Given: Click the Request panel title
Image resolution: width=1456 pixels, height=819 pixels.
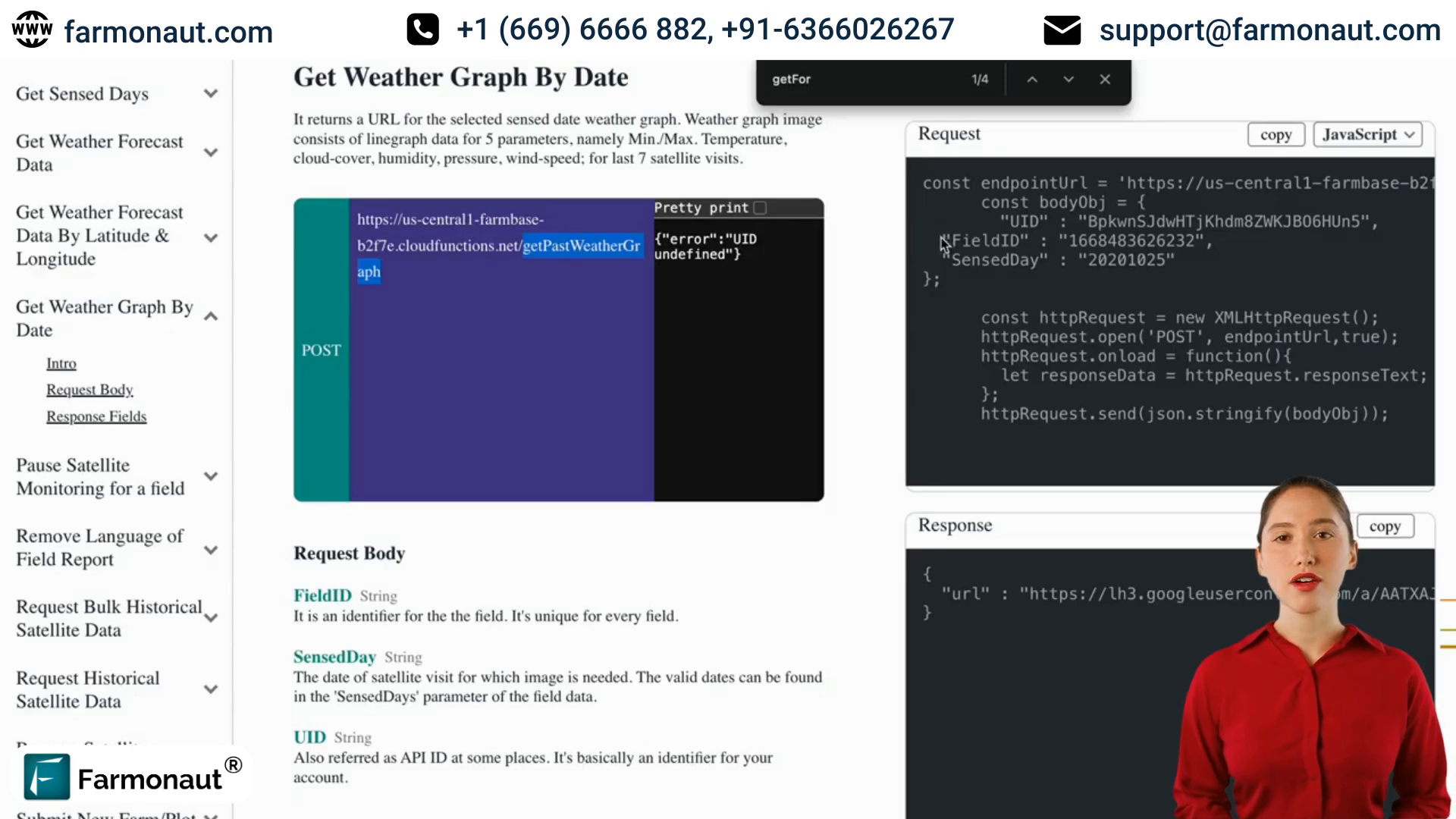Looking at the screenshot, I should [949, 133].
